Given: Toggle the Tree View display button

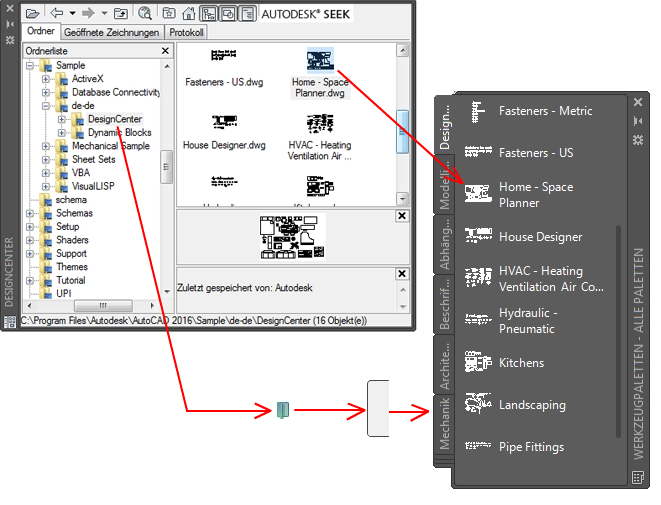Looking at the screenshot, I should [209, 14].
